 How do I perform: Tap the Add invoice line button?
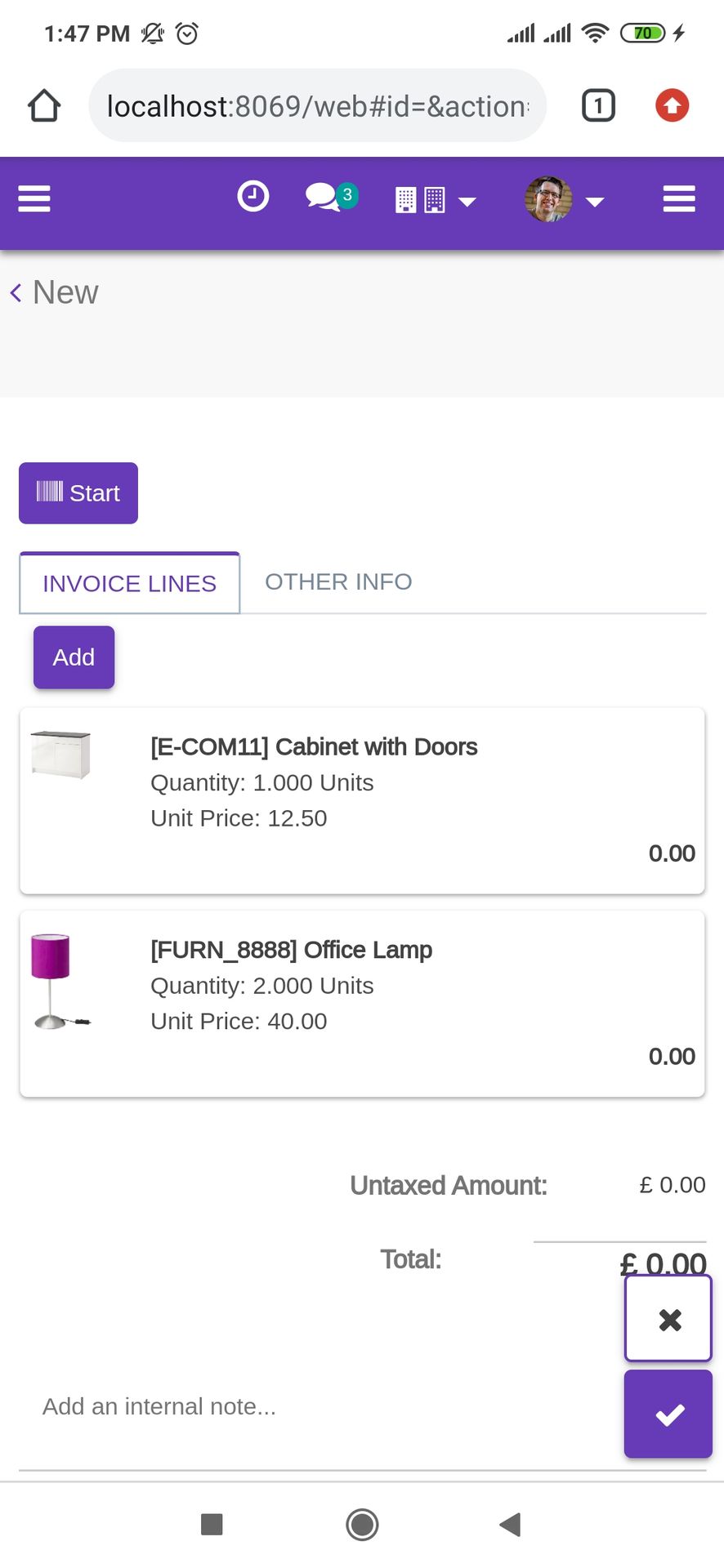tap(74, 657)
